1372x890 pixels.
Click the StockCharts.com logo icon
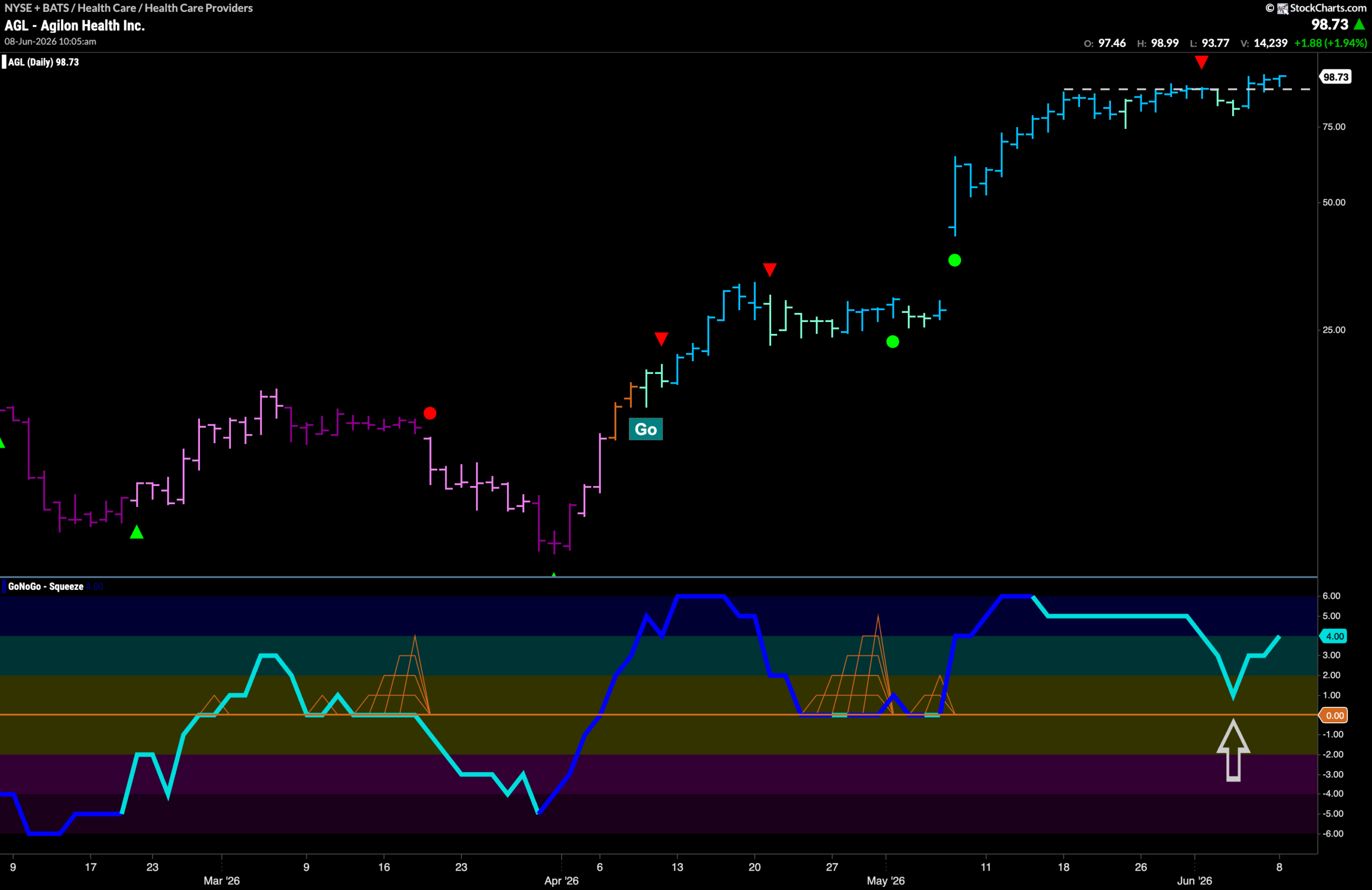pos(1282,8)
